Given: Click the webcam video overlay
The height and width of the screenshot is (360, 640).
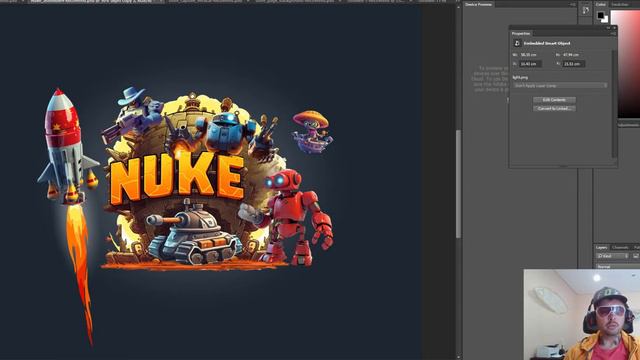Looking at the screenshot, I should click(582, 314).
